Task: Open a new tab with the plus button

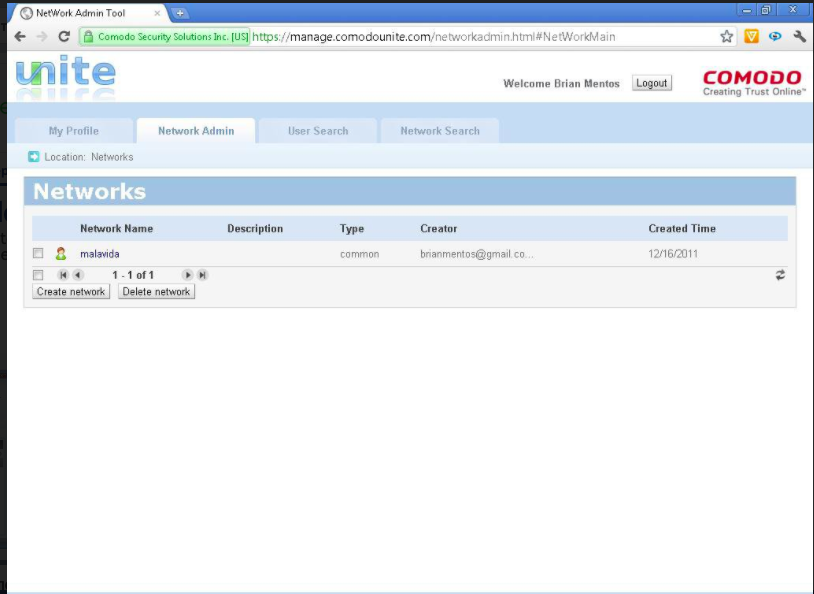Action: pyautogui.click(x=180, y=13)
